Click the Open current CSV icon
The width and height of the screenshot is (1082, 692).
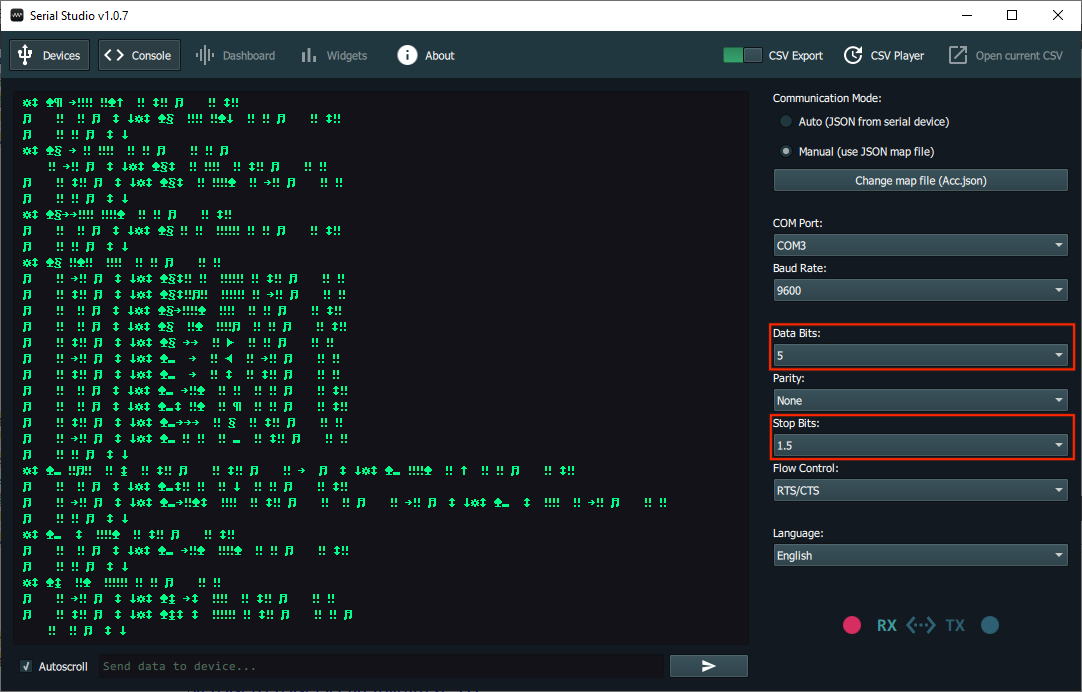pos(1005,55)
